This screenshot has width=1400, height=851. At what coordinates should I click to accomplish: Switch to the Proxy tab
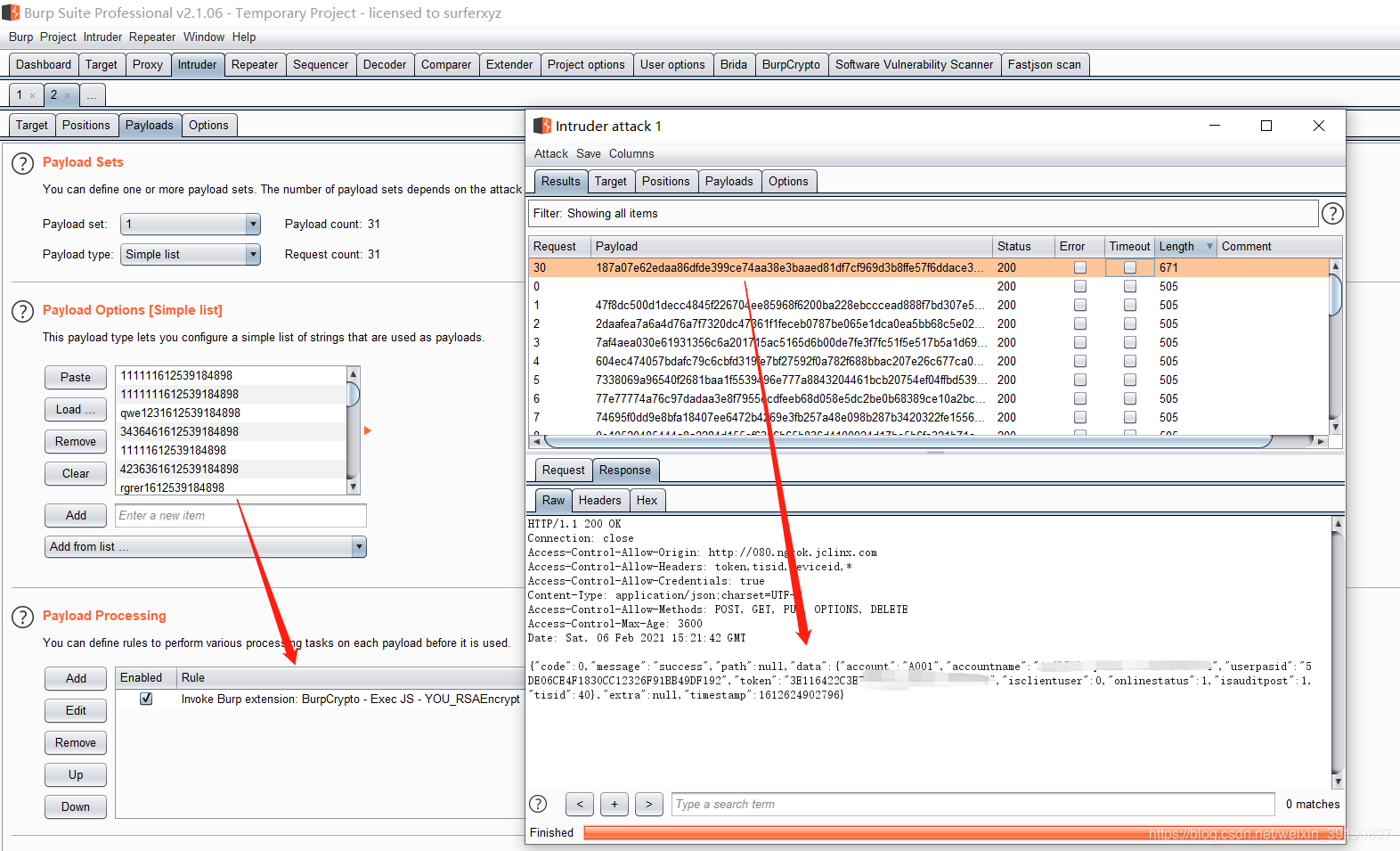148,64
